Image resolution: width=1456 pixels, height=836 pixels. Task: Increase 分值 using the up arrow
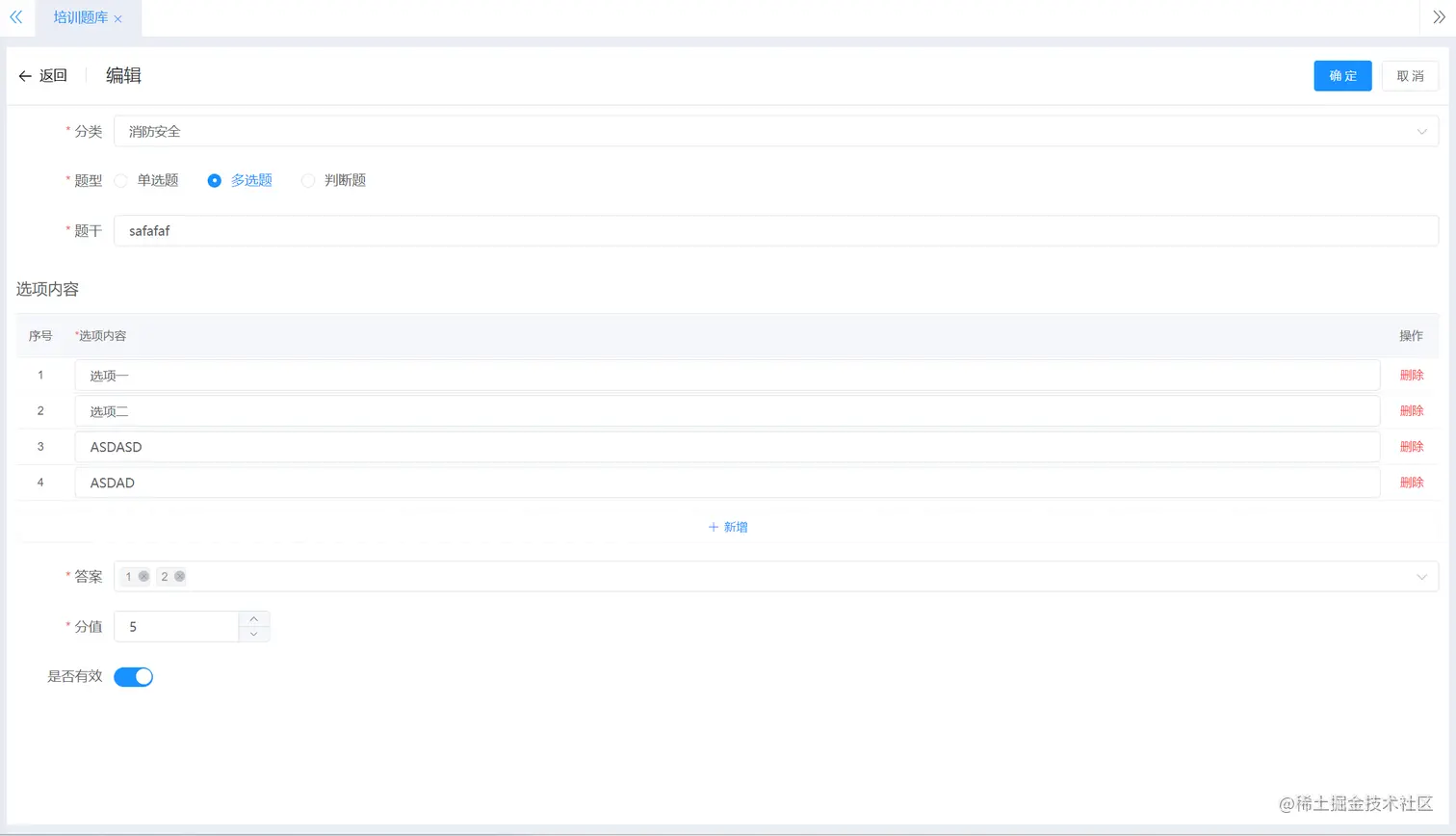[x=254, y=619]
